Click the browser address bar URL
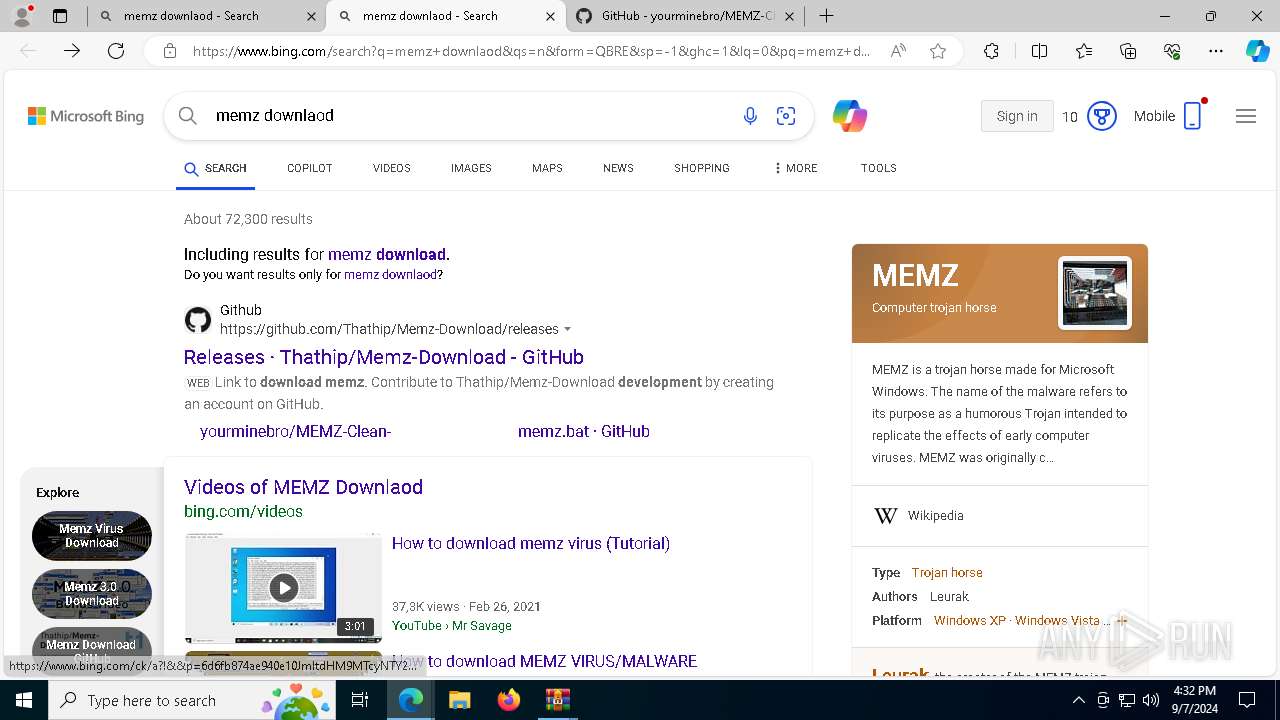The width and height of the screenshot is (1280, 720). click(x=530, y=51)
